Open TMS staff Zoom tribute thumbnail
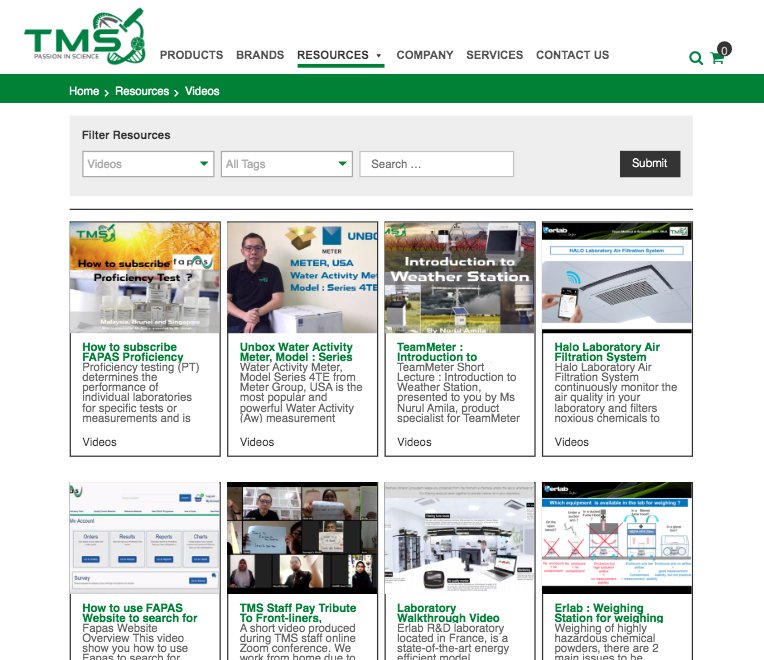 tap(303, 538)
